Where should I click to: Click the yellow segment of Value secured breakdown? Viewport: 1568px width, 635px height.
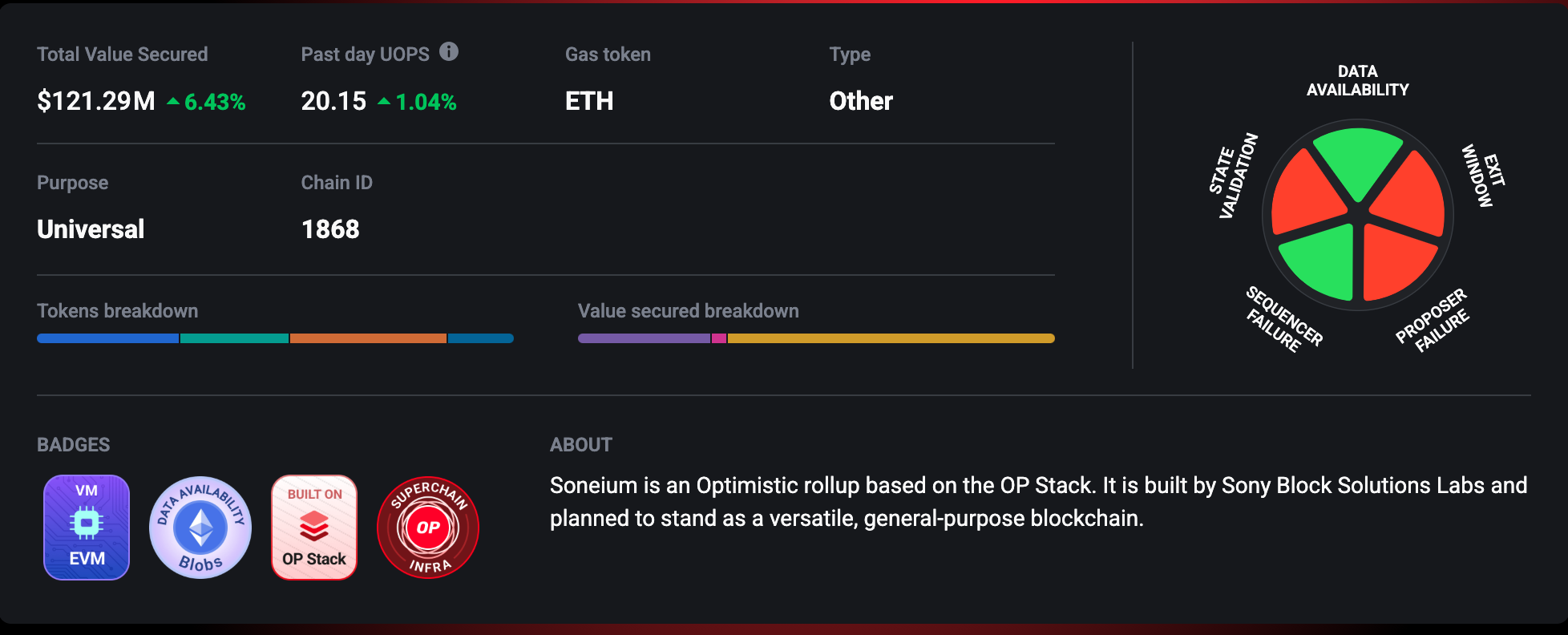pos(891,338)
